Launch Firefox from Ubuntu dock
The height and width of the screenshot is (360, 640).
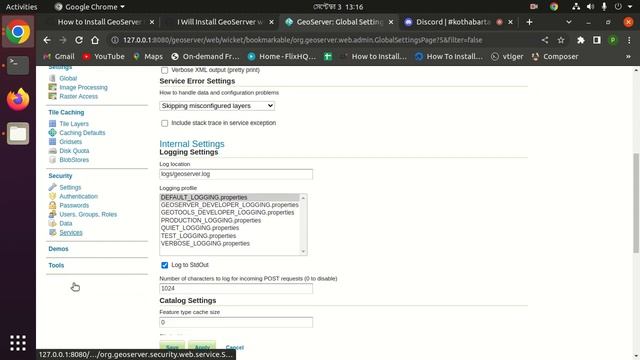point(18,99)
